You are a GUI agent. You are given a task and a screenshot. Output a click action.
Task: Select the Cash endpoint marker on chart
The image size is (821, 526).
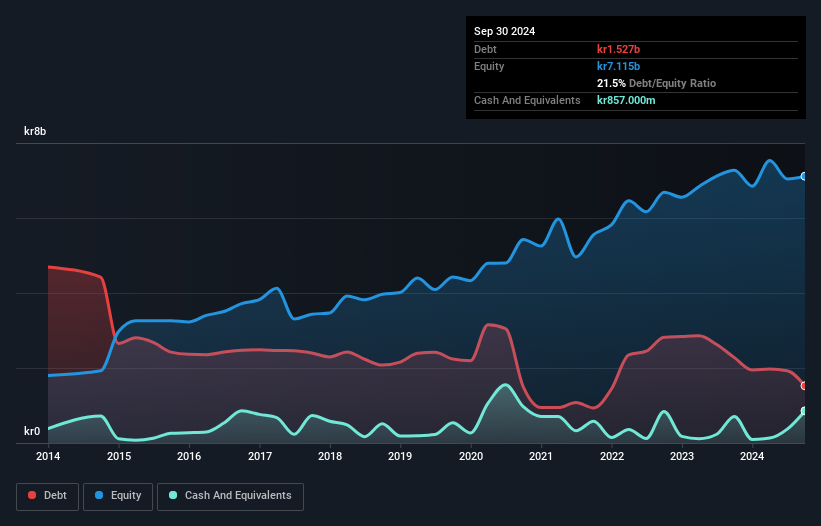click(x=804, y=411)
